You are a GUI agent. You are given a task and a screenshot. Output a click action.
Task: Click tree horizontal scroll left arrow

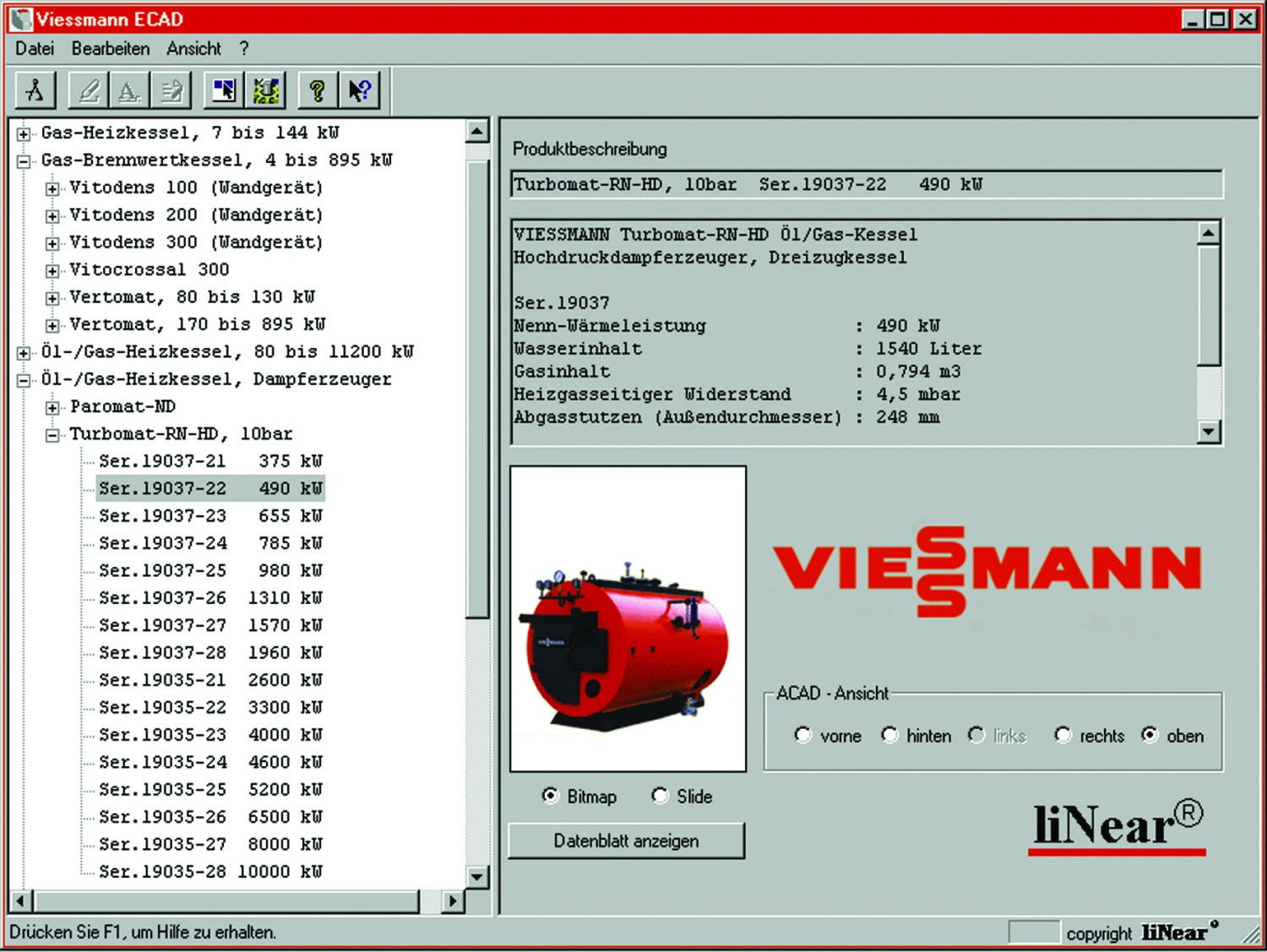coord(20,900)
